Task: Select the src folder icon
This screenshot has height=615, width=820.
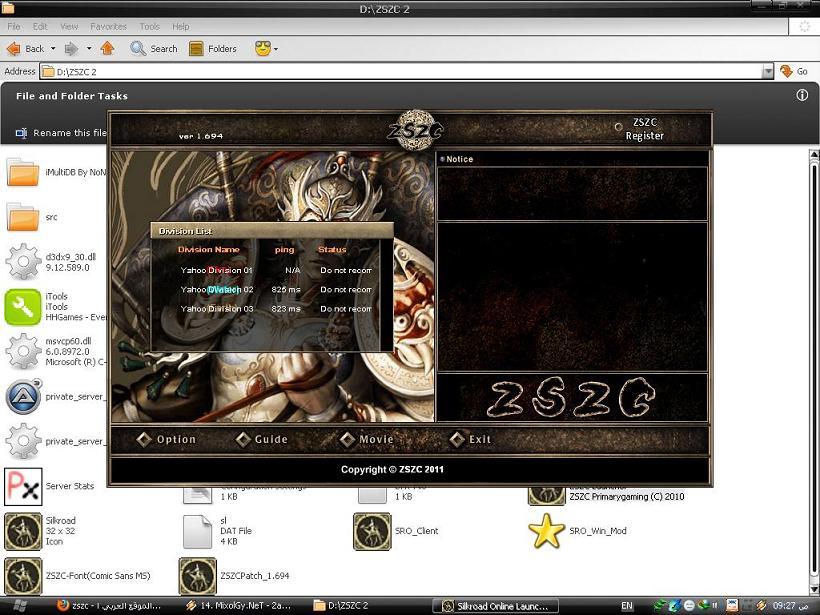Action: [22, 217]
